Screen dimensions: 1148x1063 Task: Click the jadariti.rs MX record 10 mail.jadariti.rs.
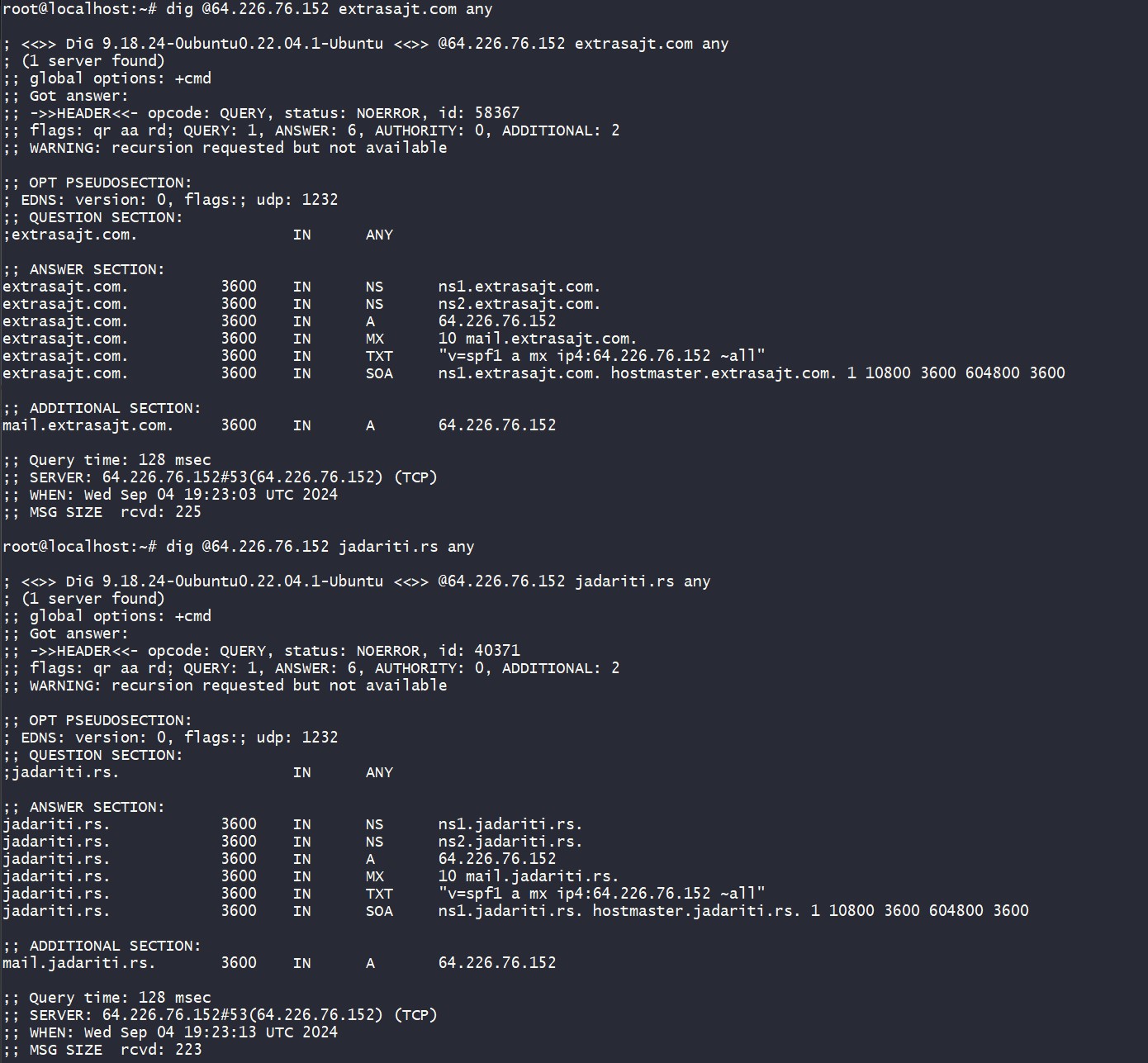click(529, 877)
